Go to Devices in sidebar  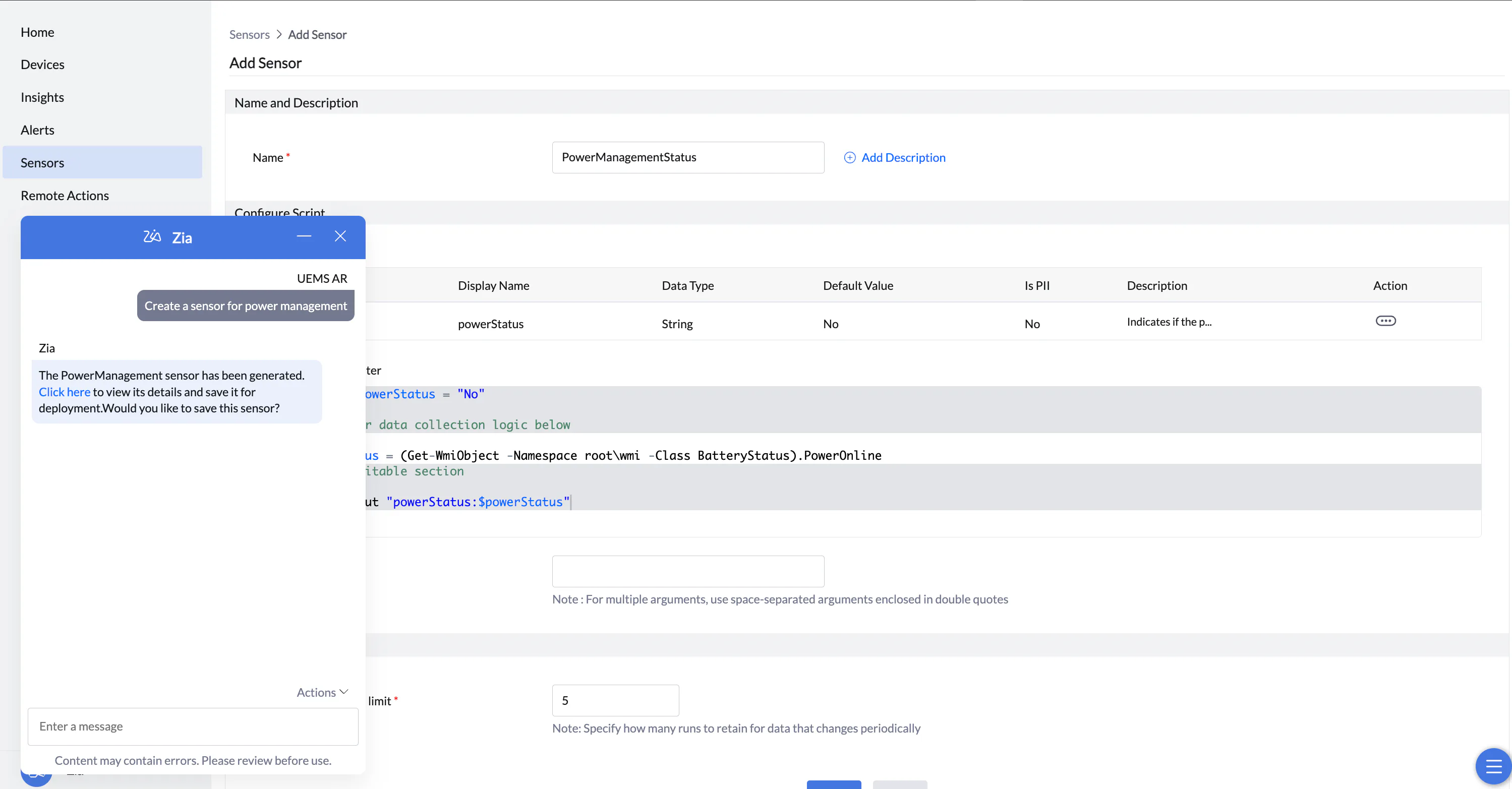42,65
